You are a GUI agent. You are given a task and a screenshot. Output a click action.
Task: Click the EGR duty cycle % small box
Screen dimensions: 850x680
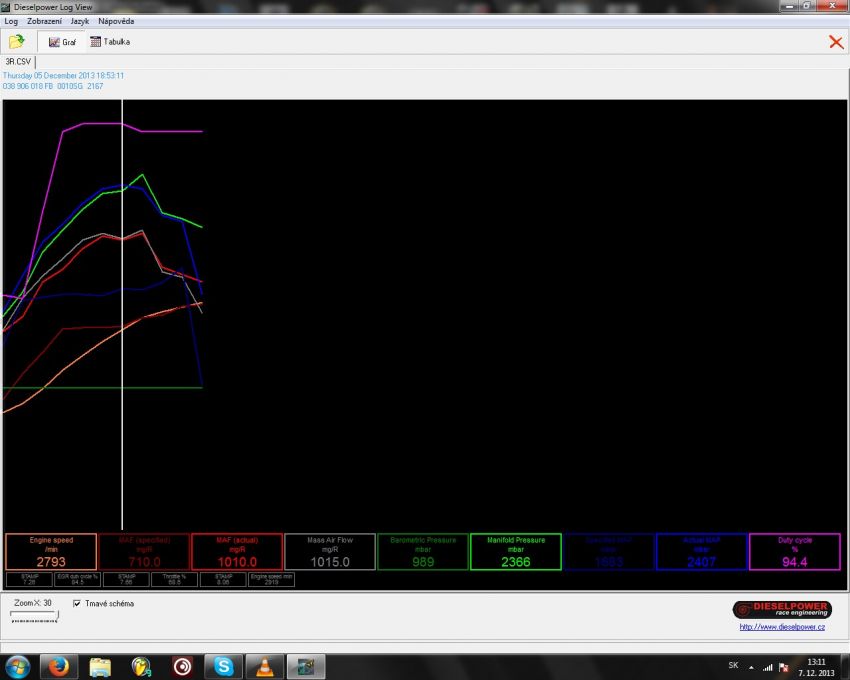coord(78,579)
